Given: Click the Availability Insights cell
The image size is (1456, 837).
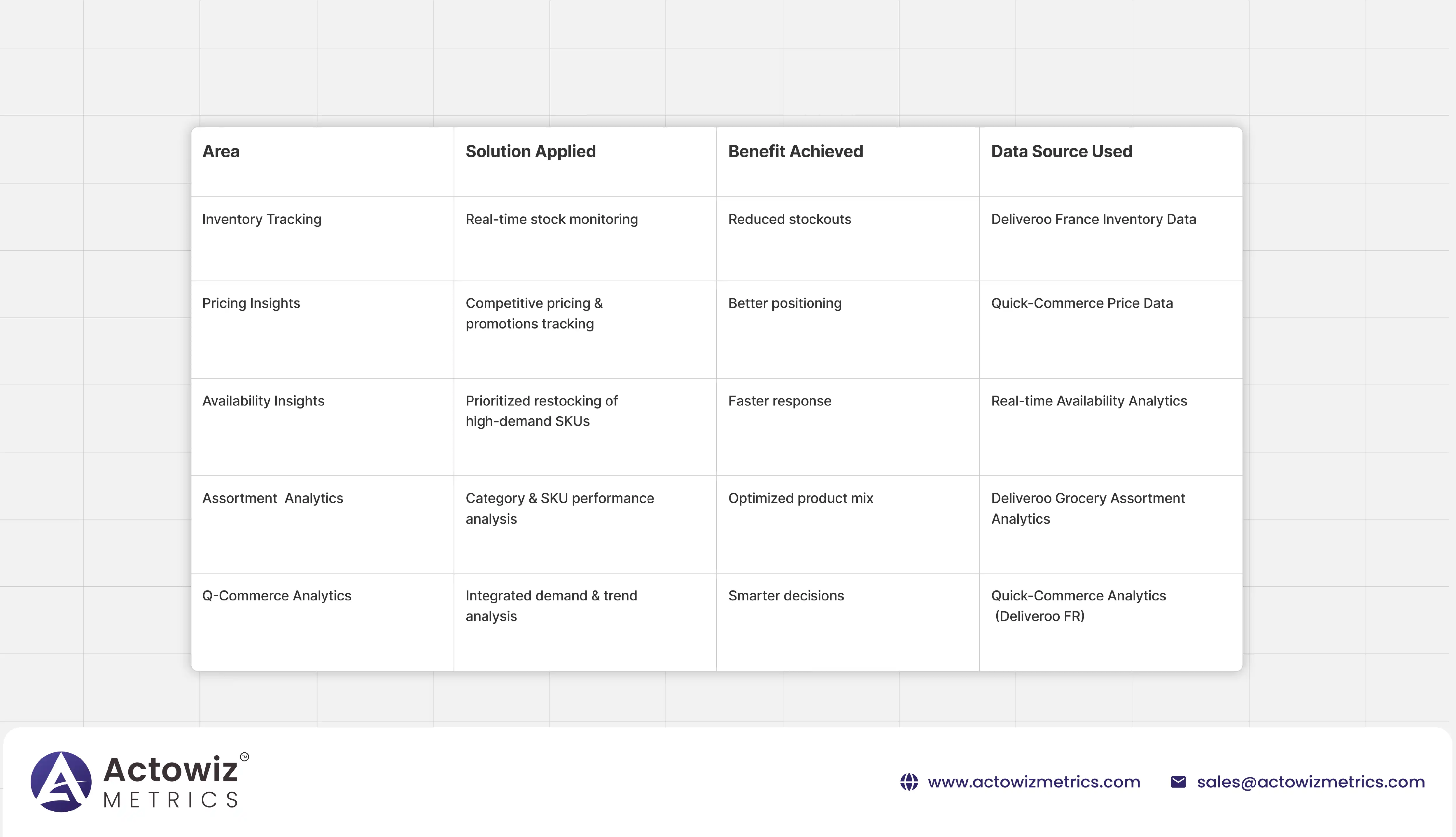Looking at the screenshot, I should tap(263, 401).
